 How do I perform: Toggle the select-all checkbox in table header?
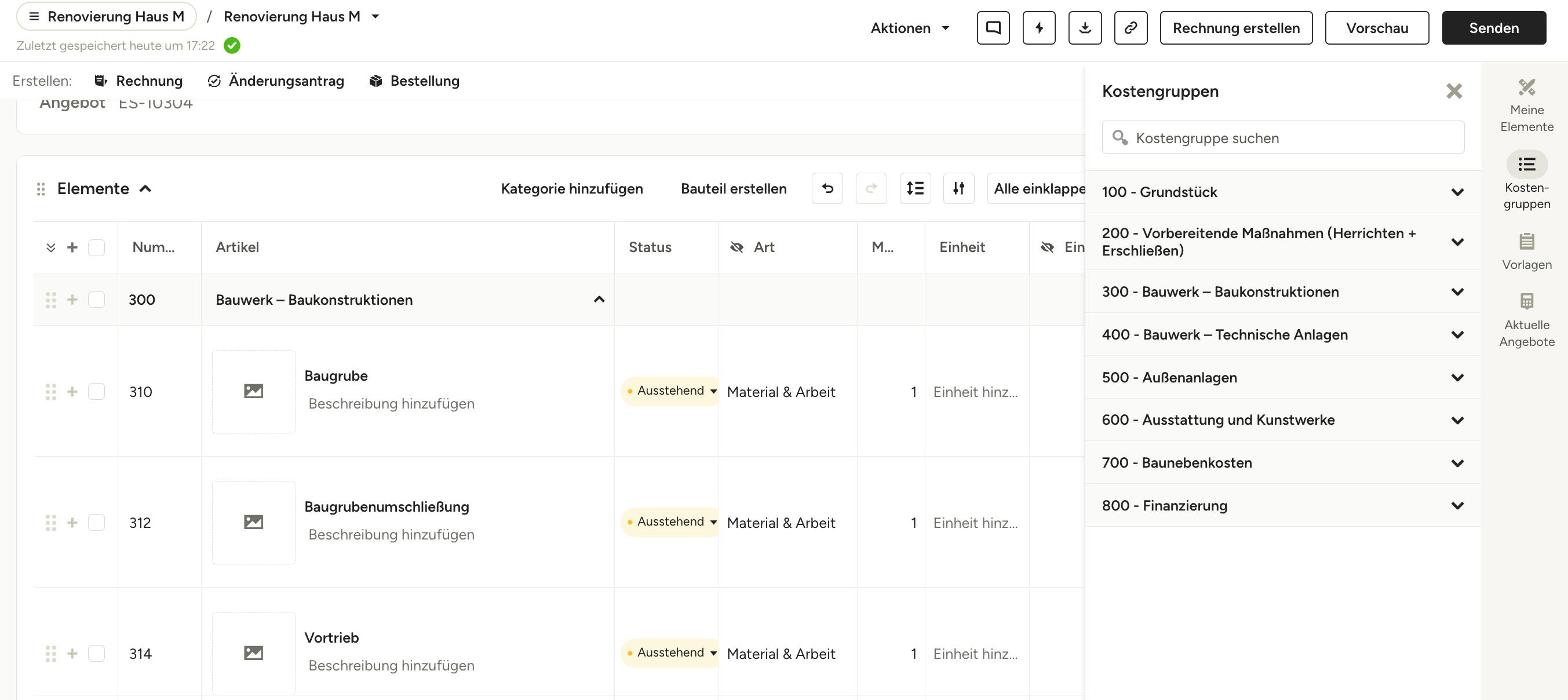pos(96,248)
